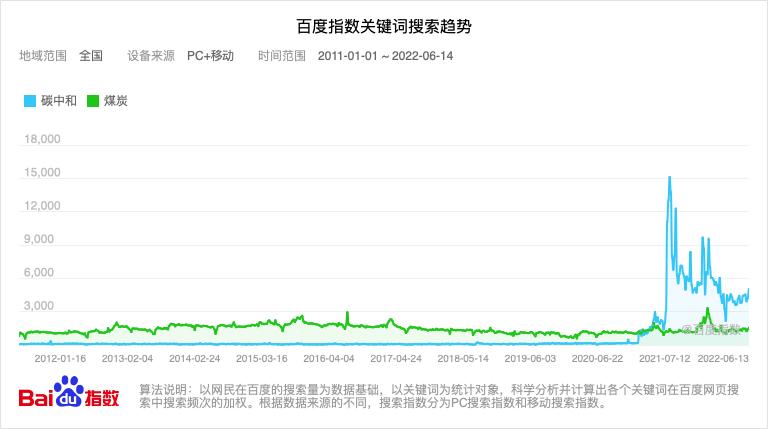Click the 12,000 y-axis label
This screenshot has width=768, height=429.
tap(42, 206)
